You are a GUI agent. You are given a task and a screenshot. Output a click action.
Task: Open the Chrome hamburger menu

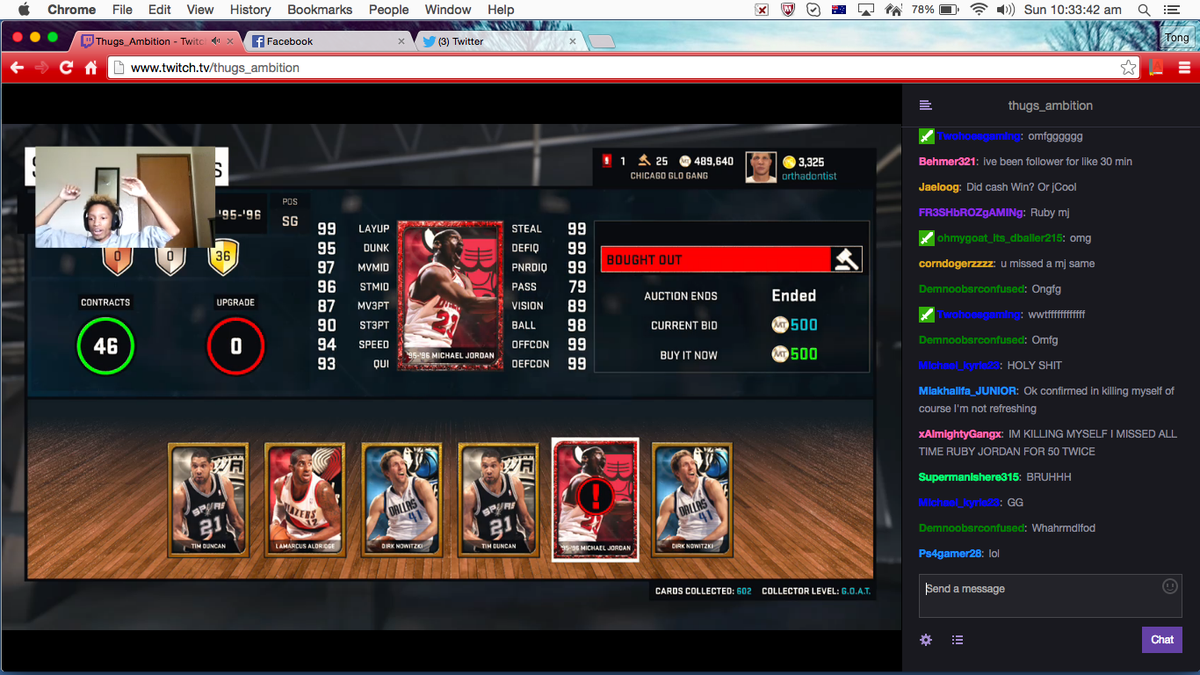(1184, 68)
